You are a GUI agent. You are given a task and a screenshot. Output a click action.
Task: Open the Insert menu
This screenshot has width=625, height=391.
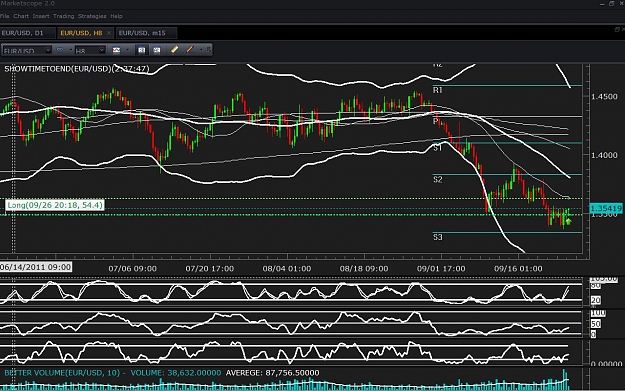tap(41, 16)
